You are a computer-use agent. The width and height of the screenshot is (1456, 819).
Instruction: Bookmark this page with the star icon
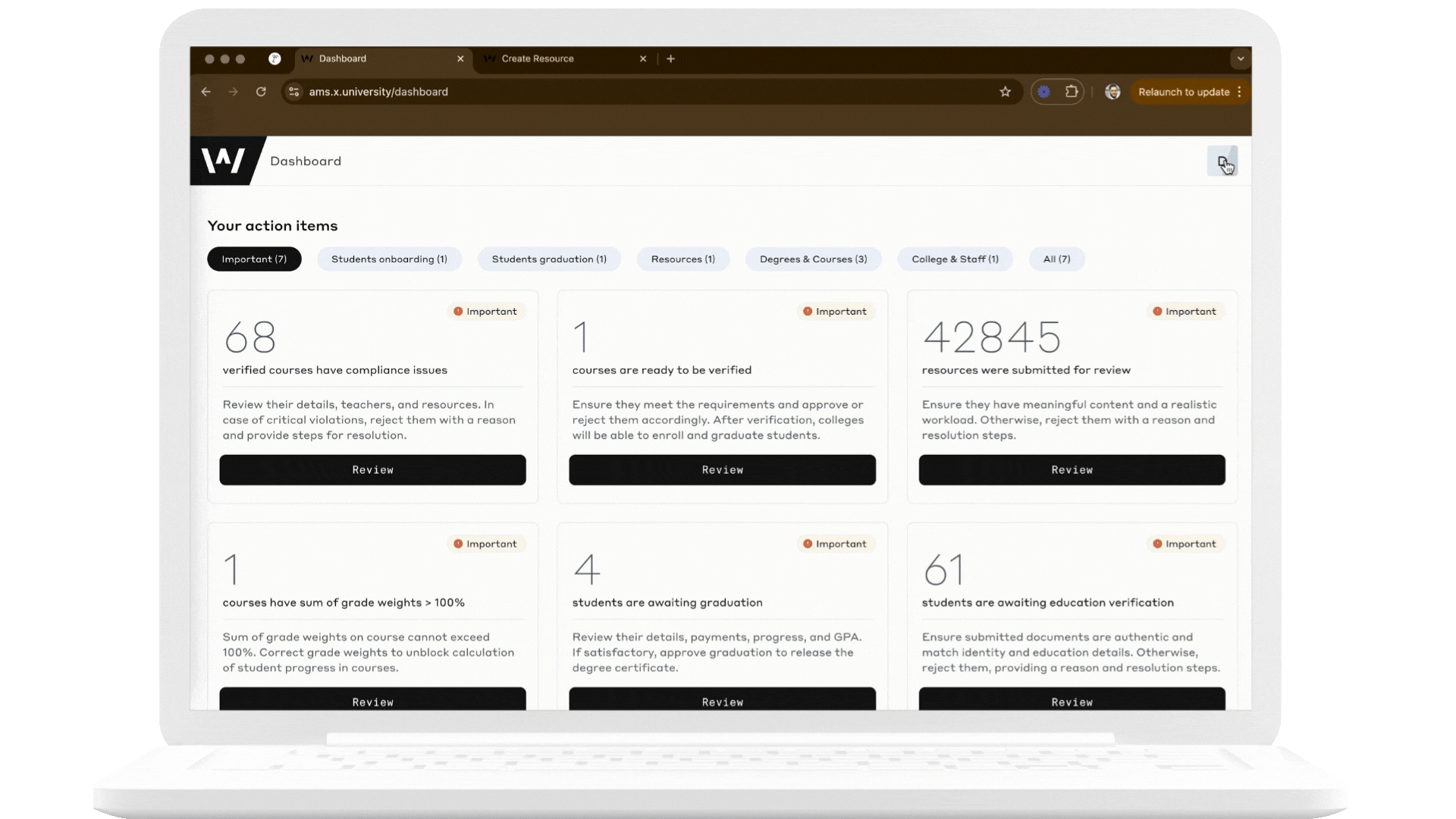[x=1005, y=92]
